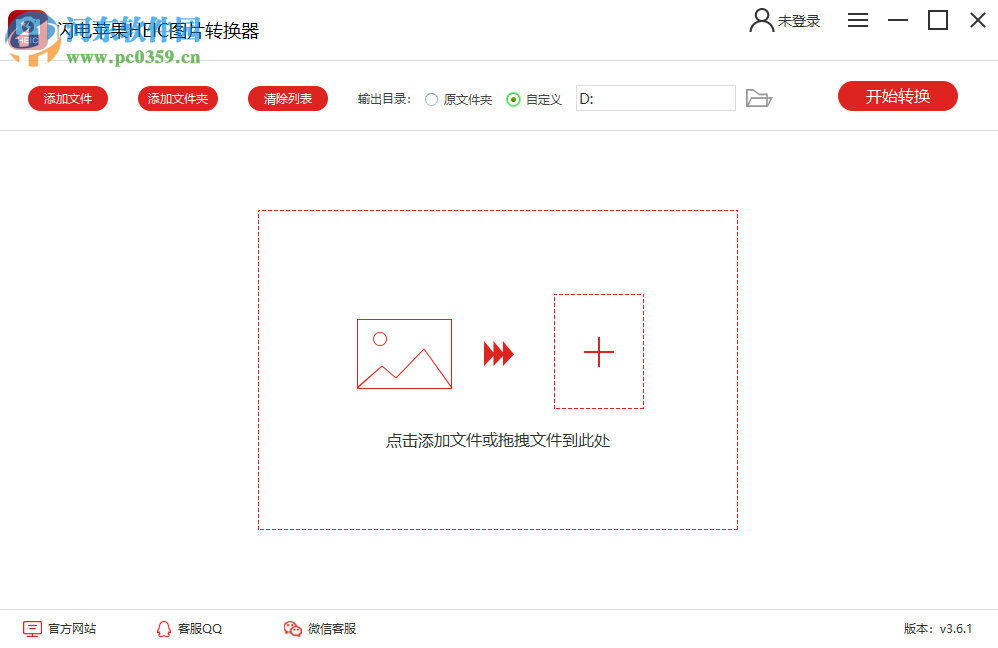The image size is (998, 648).
Task: Click the 添加文件 button
Action: tap(67, 98)
